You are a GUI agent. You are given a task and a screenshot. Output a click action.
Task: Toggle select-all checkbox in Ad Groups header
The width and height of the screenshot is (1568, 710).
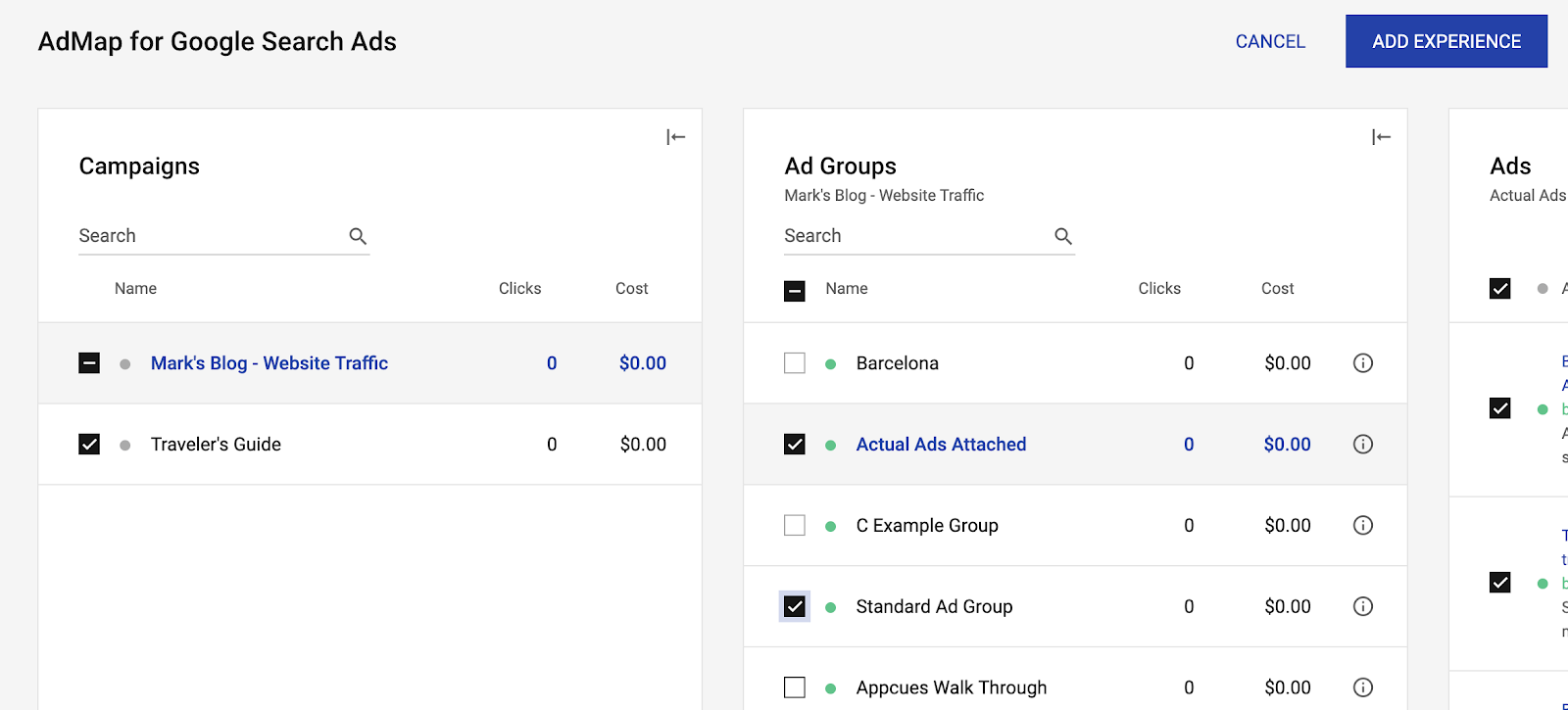795,290
